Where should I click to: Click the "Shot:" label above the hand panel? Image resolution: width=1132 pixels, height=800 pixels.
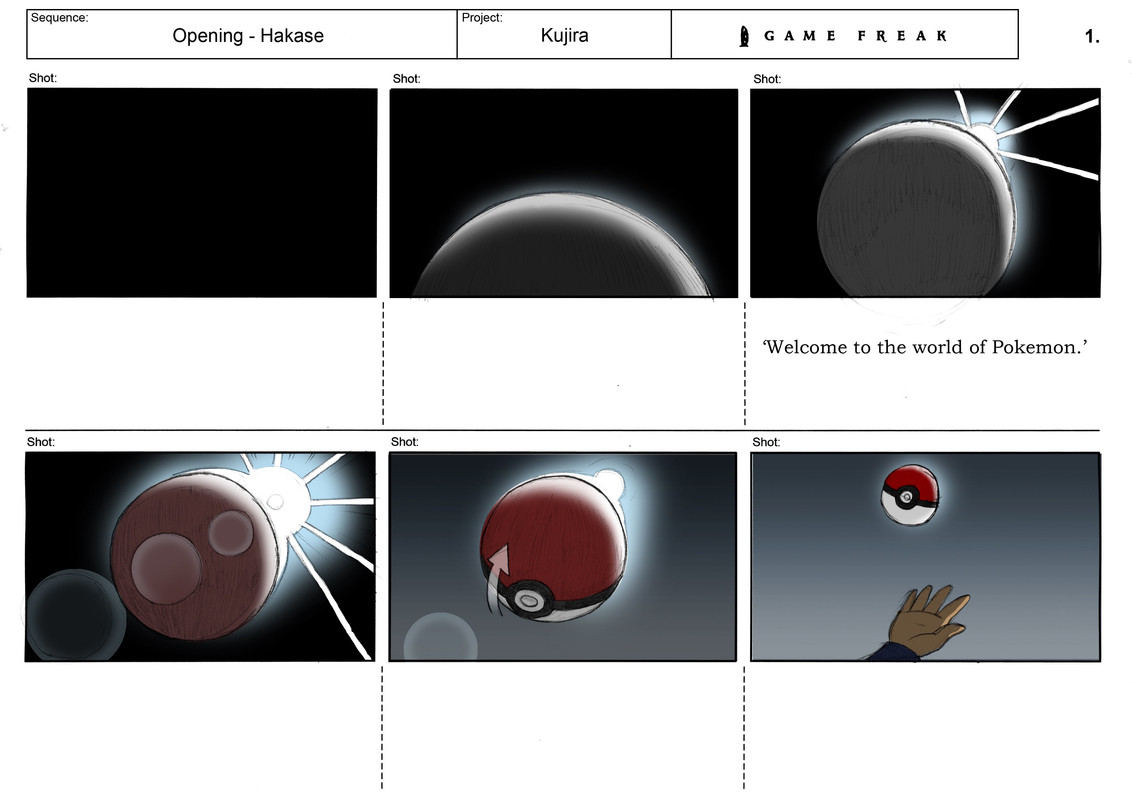tap(766, 443)
